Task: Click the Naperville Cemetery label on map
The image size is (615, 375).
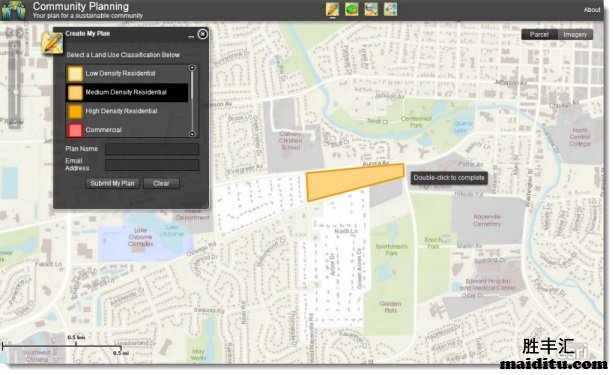Action: [x=487, y=220]
